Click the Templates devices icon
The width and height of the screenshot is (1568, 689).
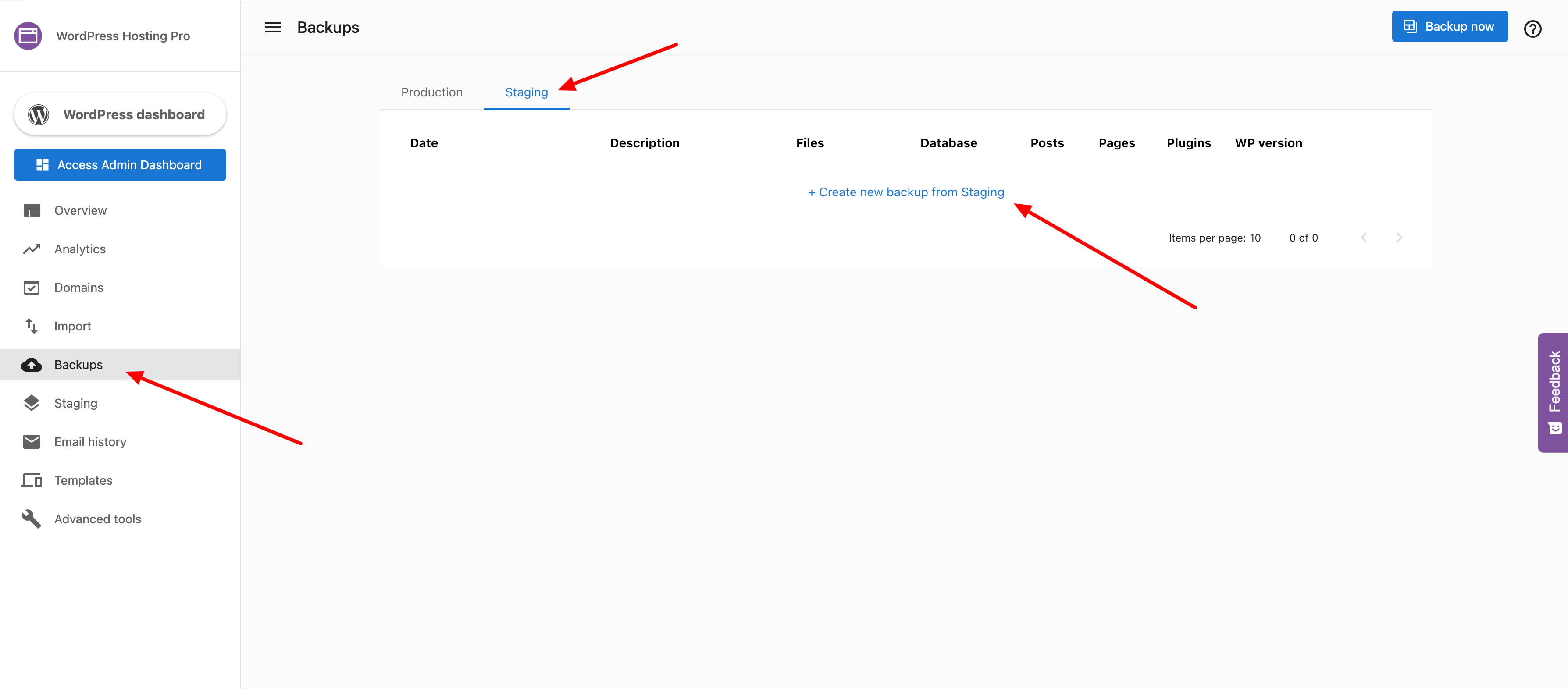tap(32, 480)
